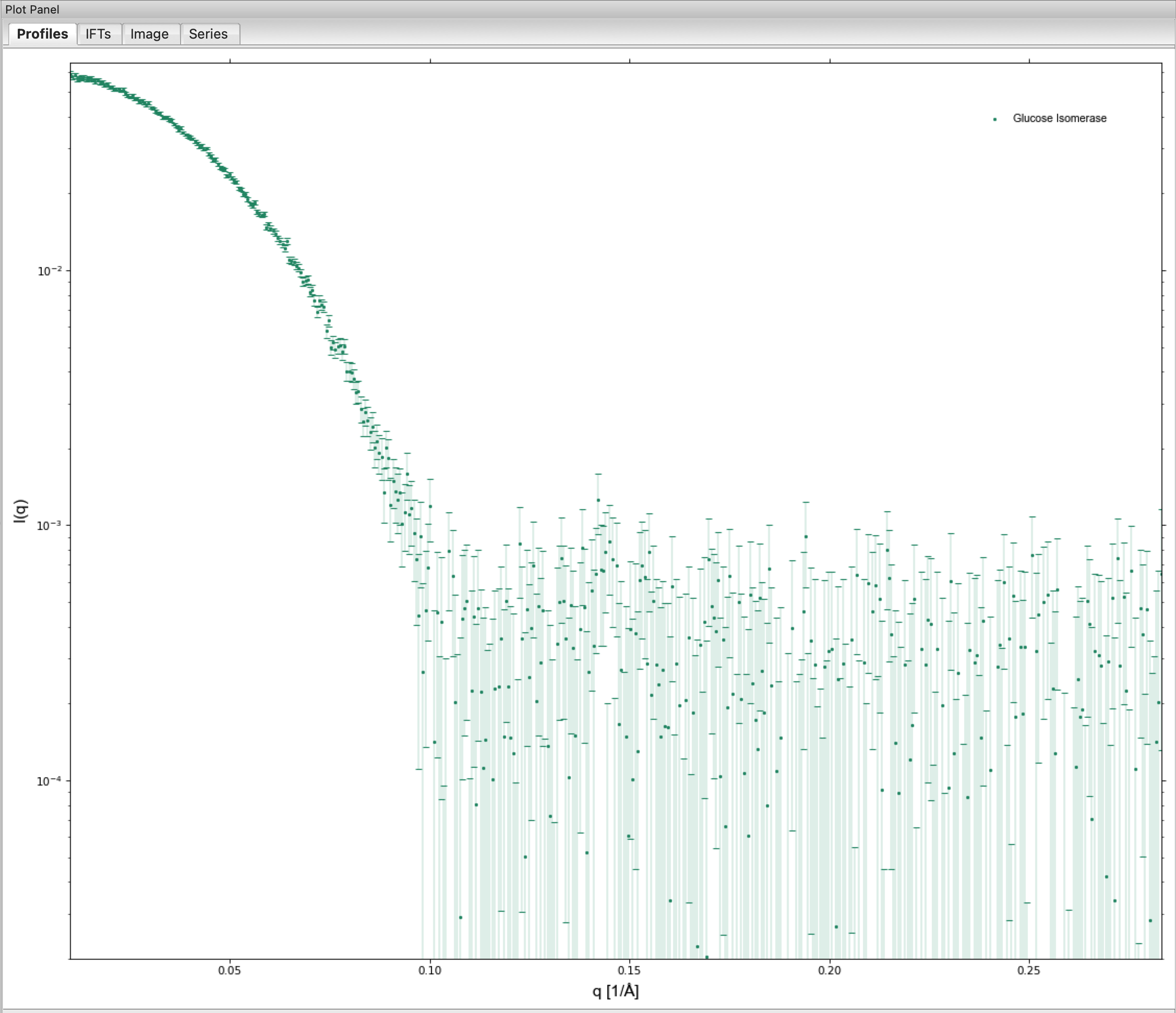Click the 0.25 x-axis tick label

1028,970
